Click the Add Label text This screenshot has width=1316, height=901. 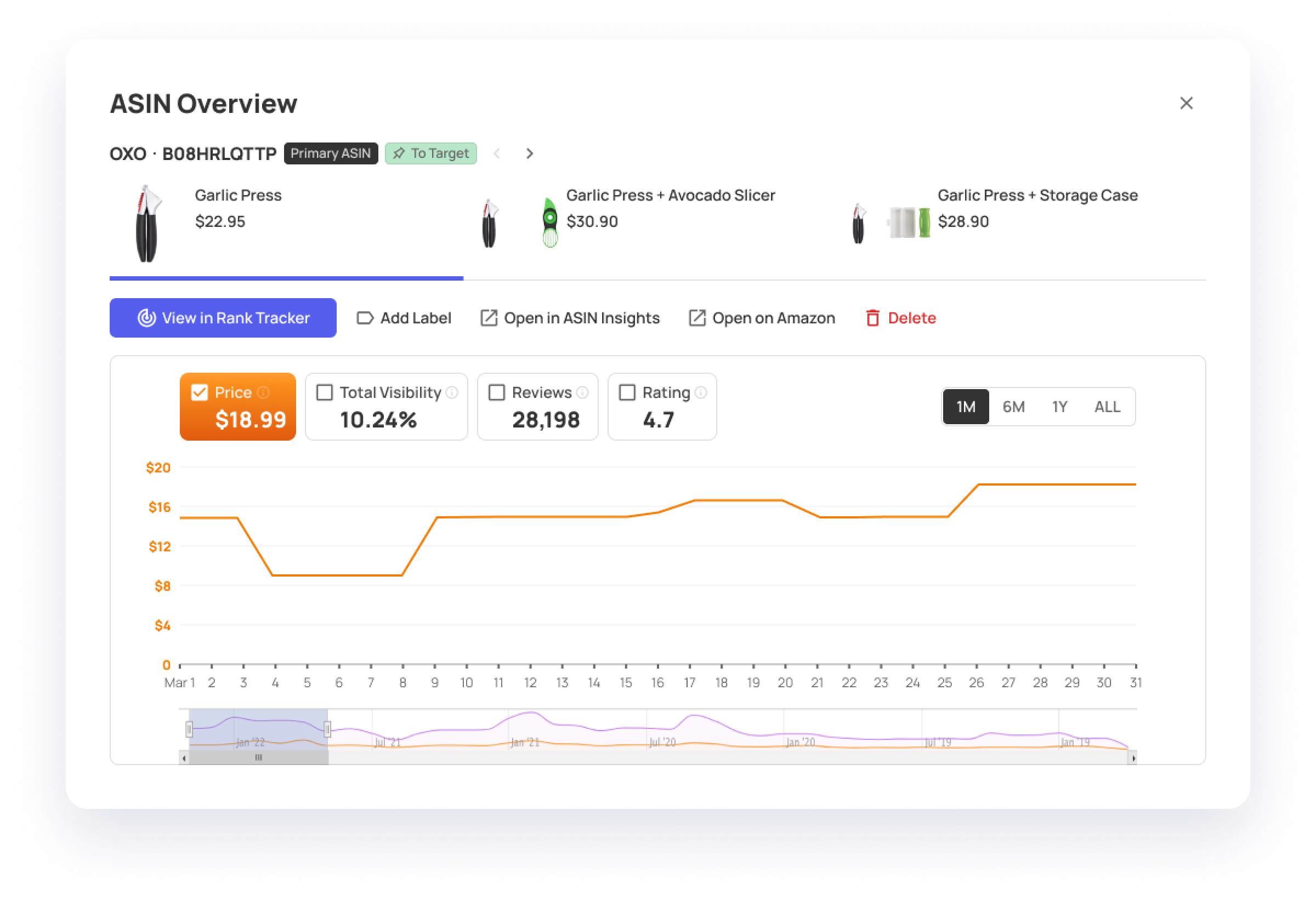click(416, 318)
